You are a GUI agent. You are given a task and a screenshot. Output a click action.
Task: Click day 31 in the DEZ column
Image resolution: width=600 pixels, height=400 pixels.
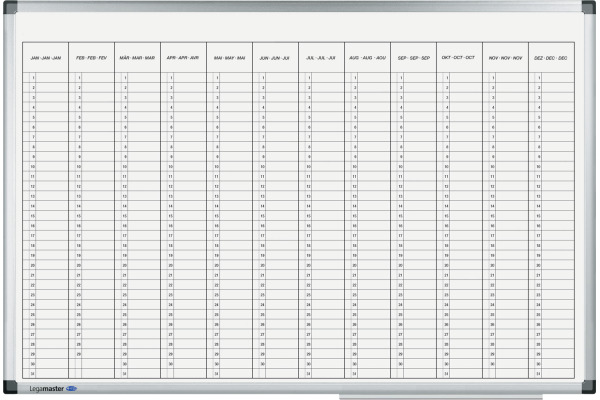tap(538, 374)
